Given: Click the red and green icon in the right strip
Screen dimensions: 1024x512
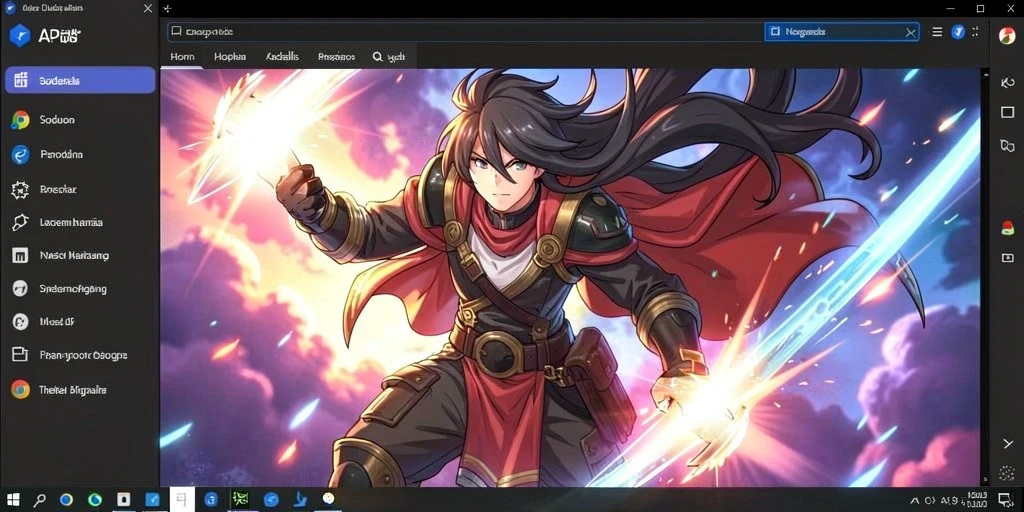Looking at the screenshot, I should pos(1007,227).
